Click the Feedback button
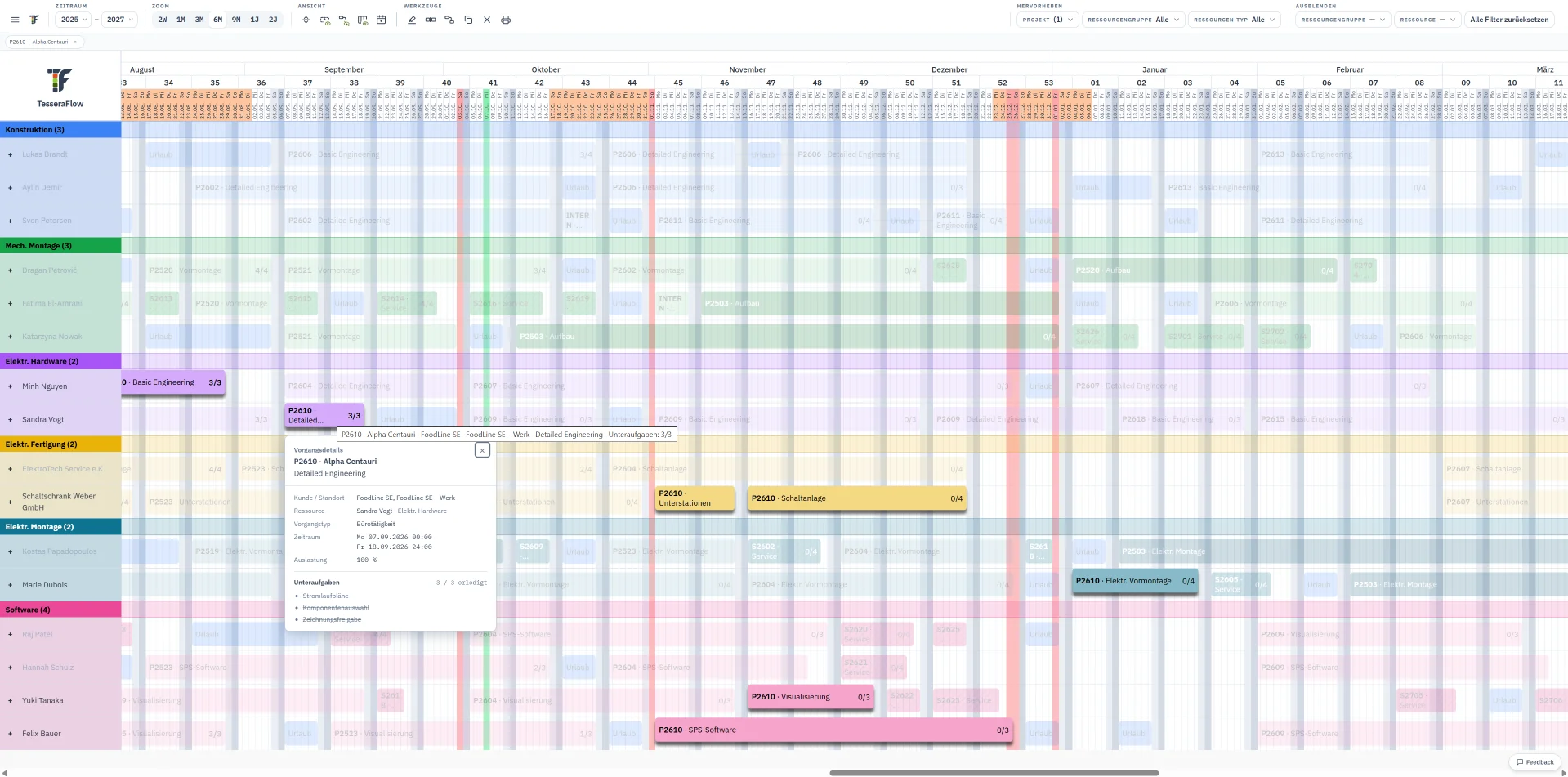Image resolution: width=1568 pixels, height=777 pixels. [x=1535, y=762]
